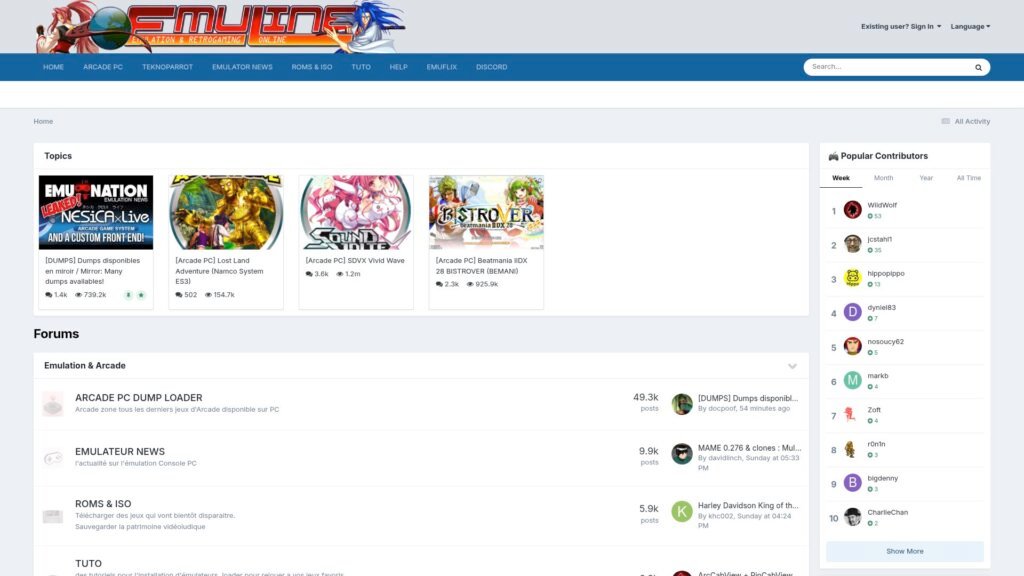This screenshot has height=576, width=1024.
Task: Open bigdenny's letter B avatar
Action: [x=852, y=483]
